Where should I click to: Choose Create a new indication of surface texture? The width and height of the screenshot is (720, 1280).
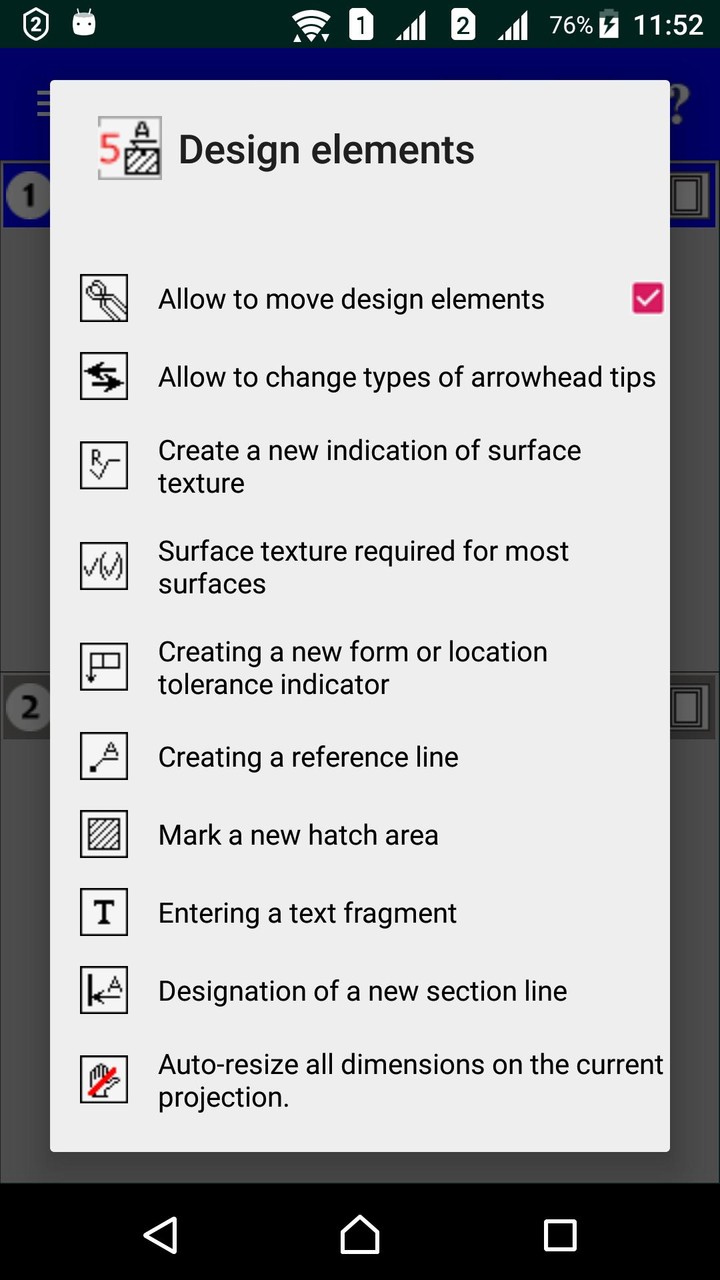(x=369, y=466)
